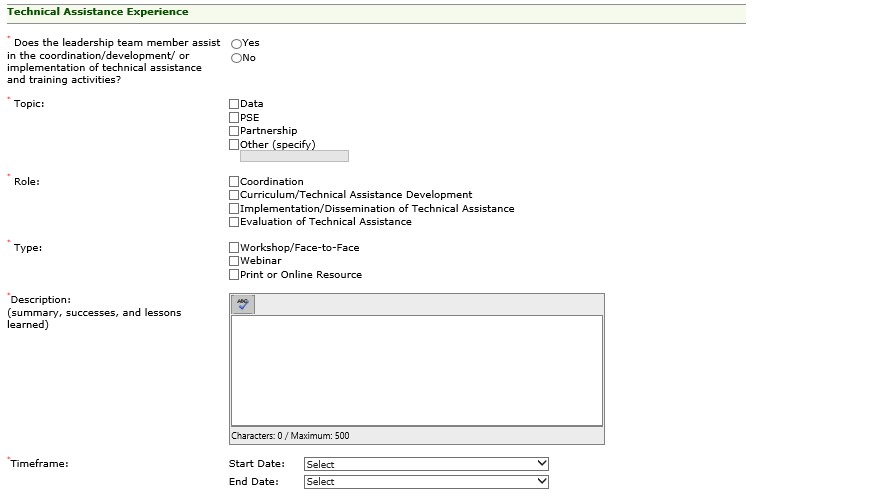The height and width of the screenshot is (497, 895).
Task: Check the Workshop/Face-to-Face type checkbox
Action: pyautogui.click(x=234, y=248)
